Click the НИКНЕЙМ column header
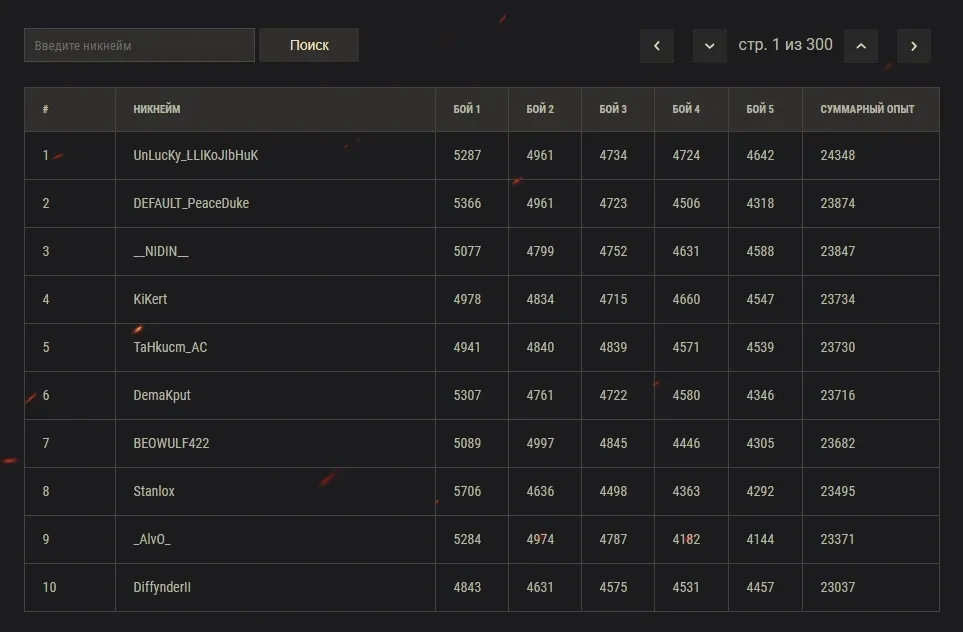Screen dimensions: 963x632 (157, 109)
